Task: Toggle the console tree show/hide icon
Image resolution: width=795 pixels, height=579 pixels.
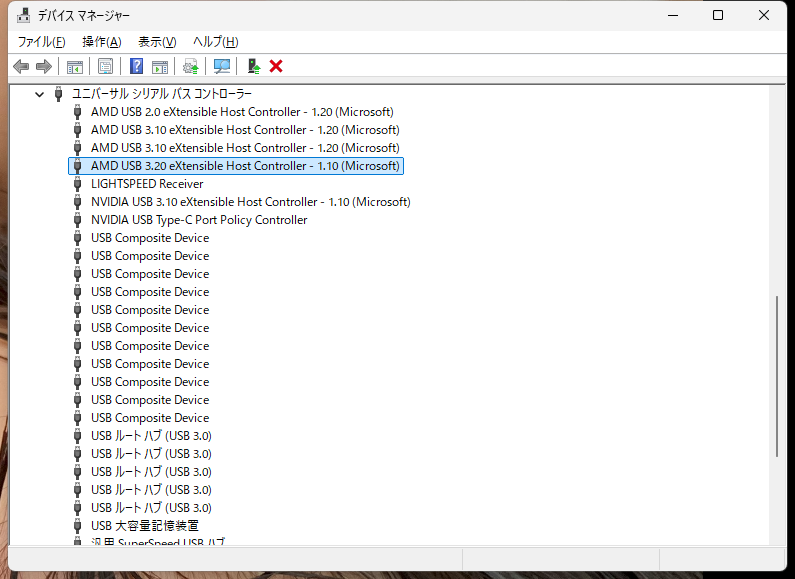Action: [x=74, y=66]
